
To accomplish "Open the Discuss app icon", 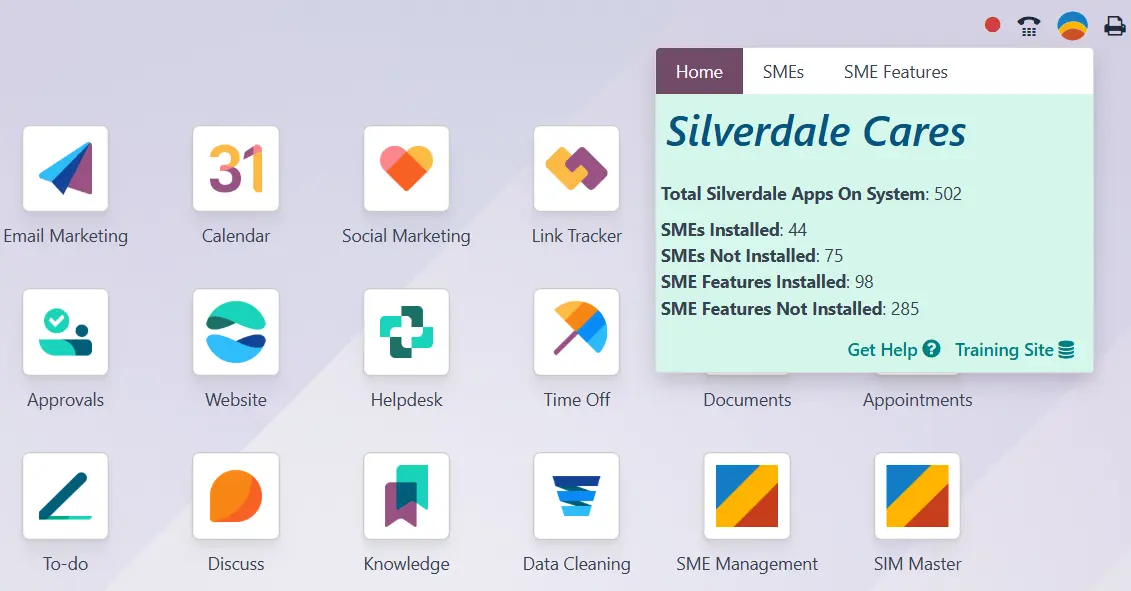I will coord(236,496).
